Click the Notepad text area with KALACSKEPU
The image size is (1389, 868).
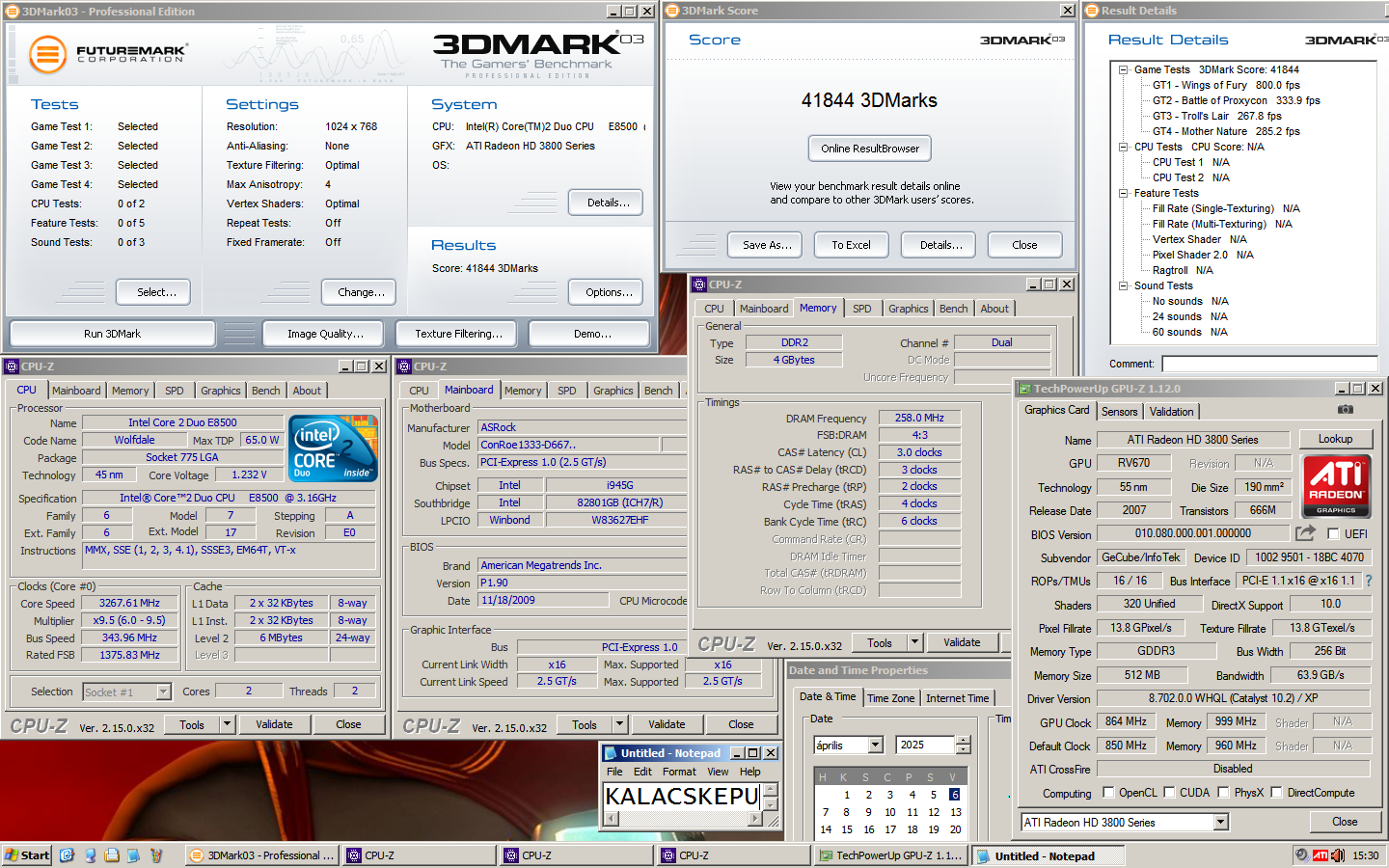coord(682,797)
